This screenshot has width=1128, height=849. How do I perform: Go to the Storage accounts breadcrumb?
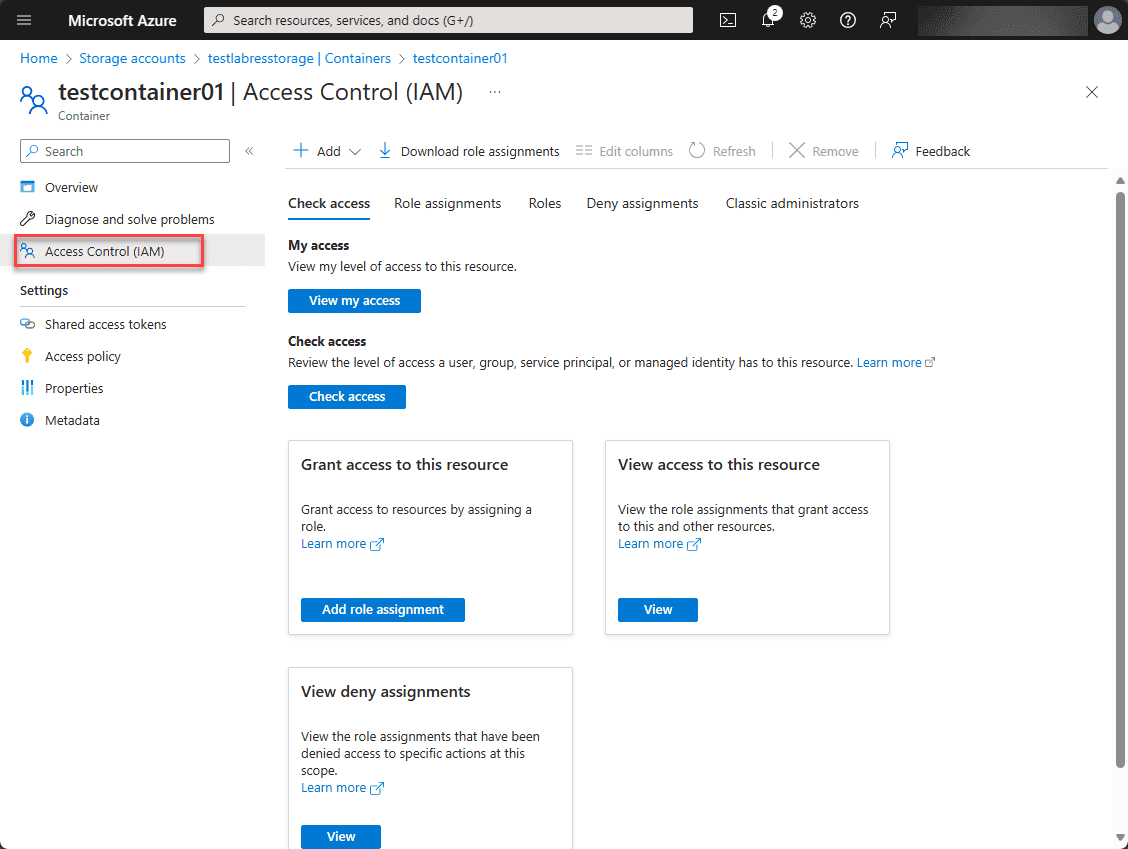click(132, 58)
